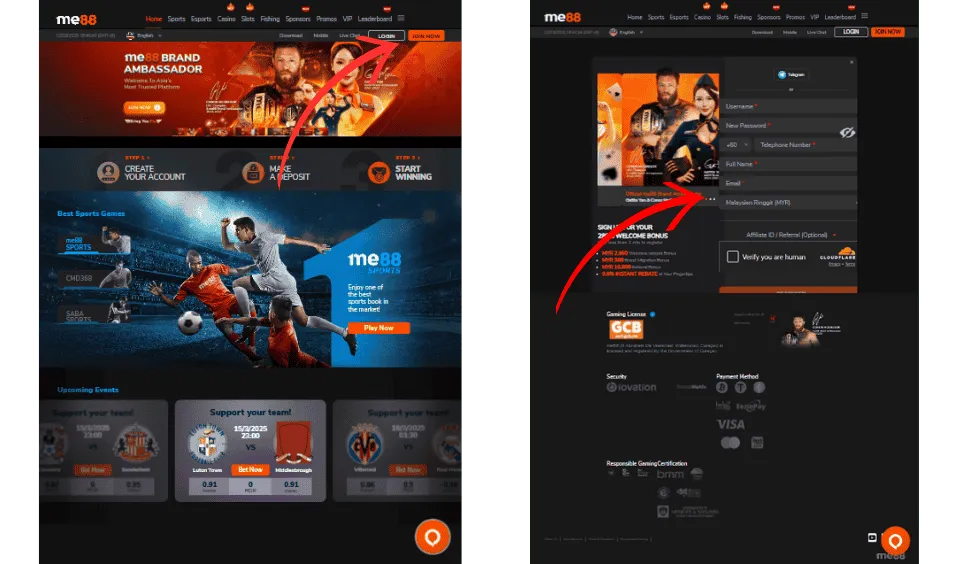Click the Username input field
Image resolution: width=959 pixels, height=564 pixels.
click(788, 106)
